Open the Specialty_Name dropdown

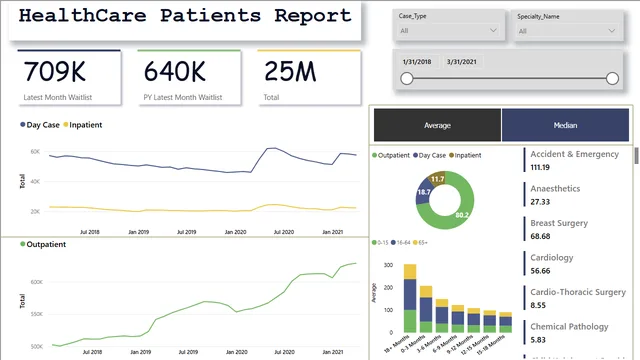click(x=567, y=31)
